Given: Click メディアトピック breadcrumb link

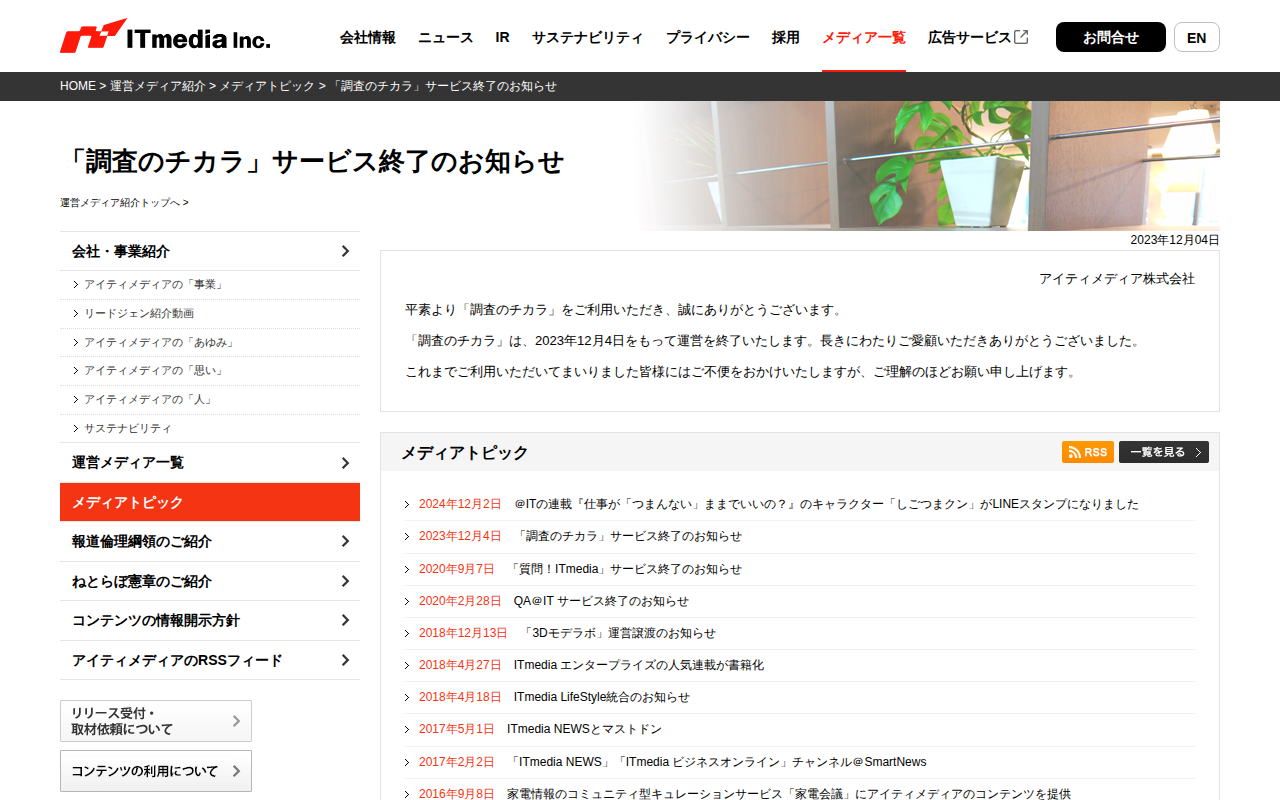Looking at the screenshot, I should 267,86.
